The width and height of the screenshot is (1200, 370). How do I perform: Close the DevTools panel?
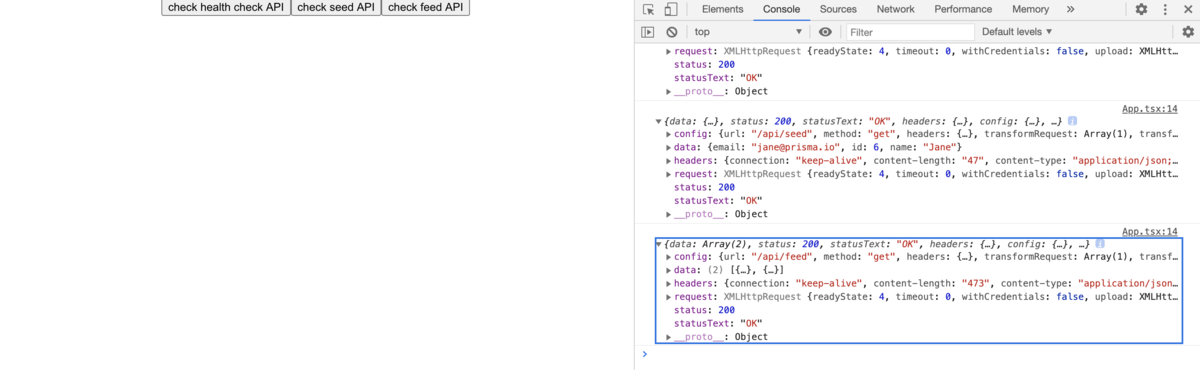(x=1188, y=9)
